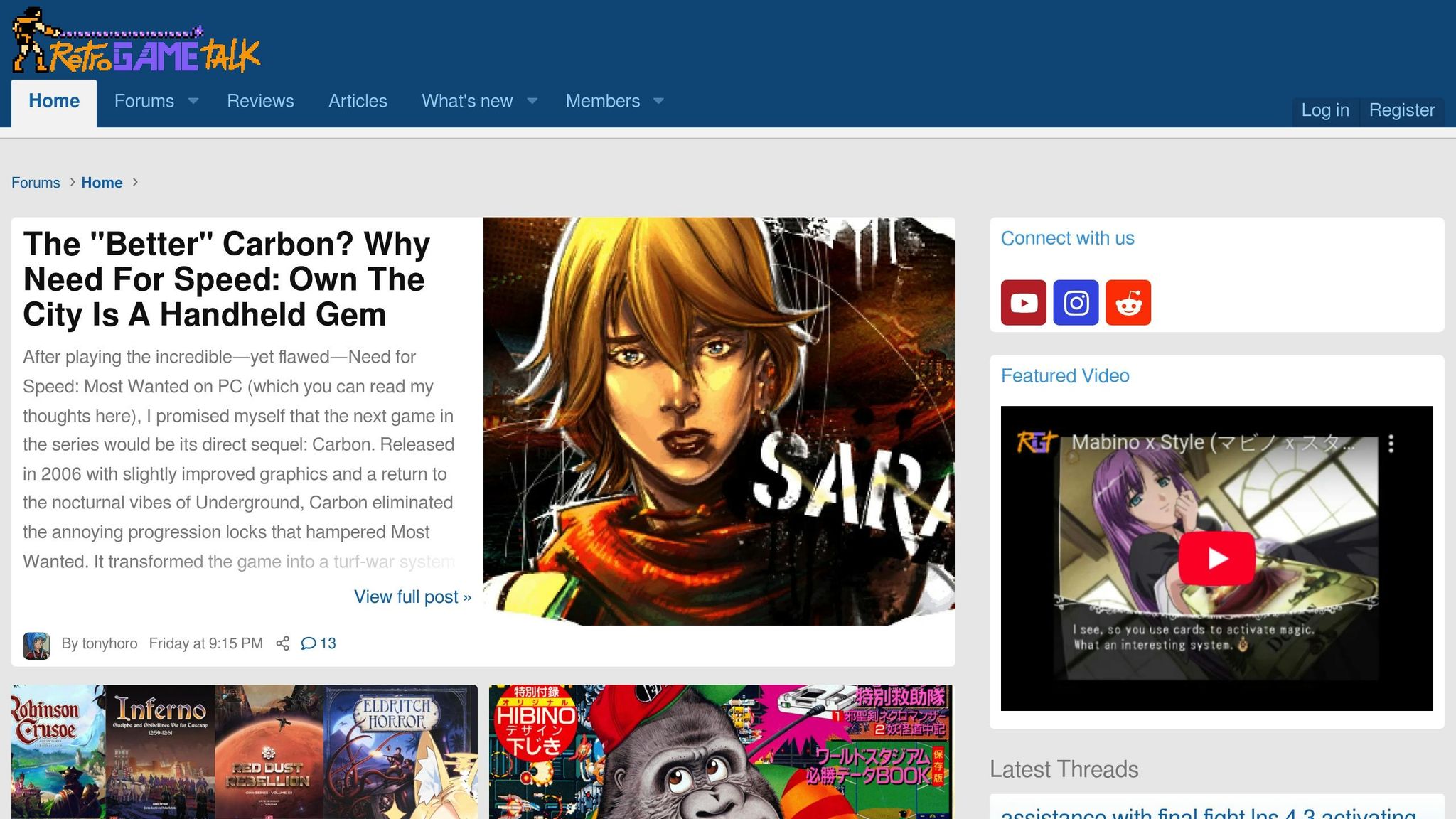Click the Retro Game Talk logo
The width and height of the screenshot is (1456, 819).
coord(136,40)
